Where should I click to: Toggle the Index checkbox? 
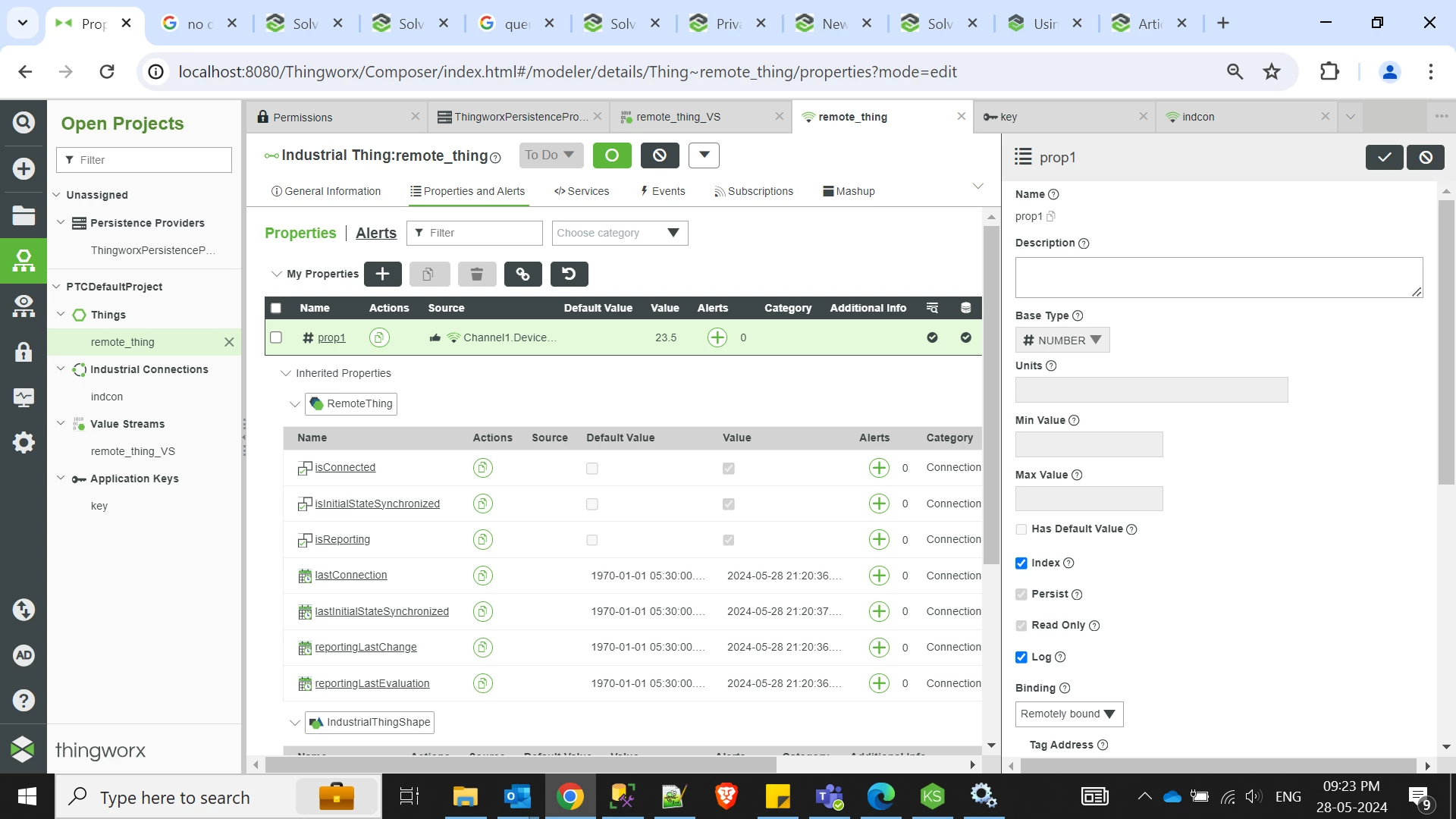click(x=1021, y=563)
